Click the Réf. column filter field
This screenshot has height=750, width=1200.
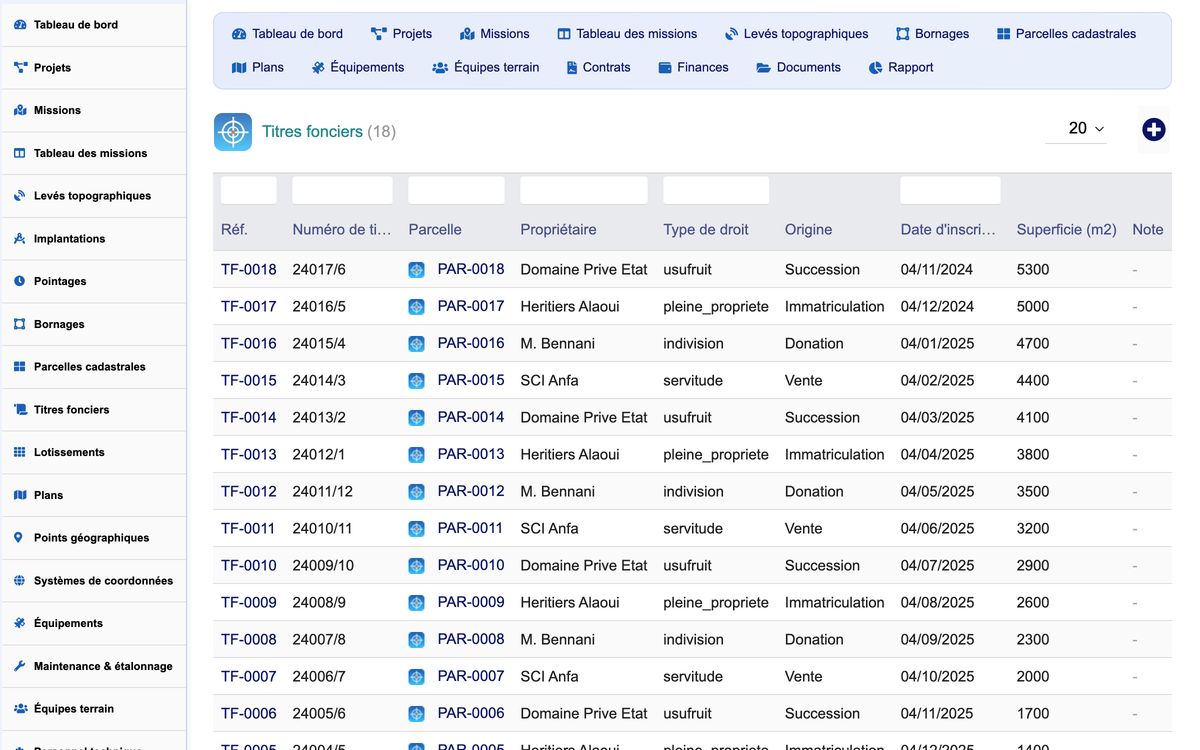(249, 190)
